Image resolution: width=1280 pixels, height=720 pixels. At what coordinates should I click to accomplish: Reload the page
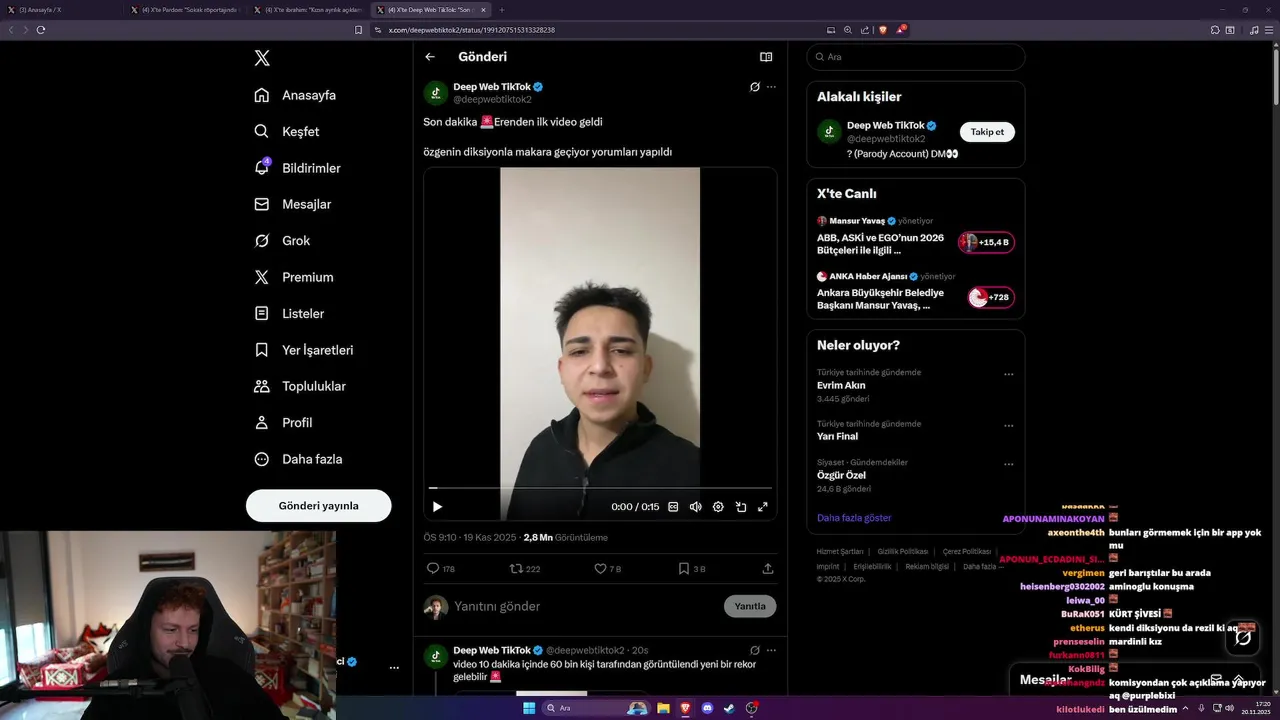(x=41, y=30)
